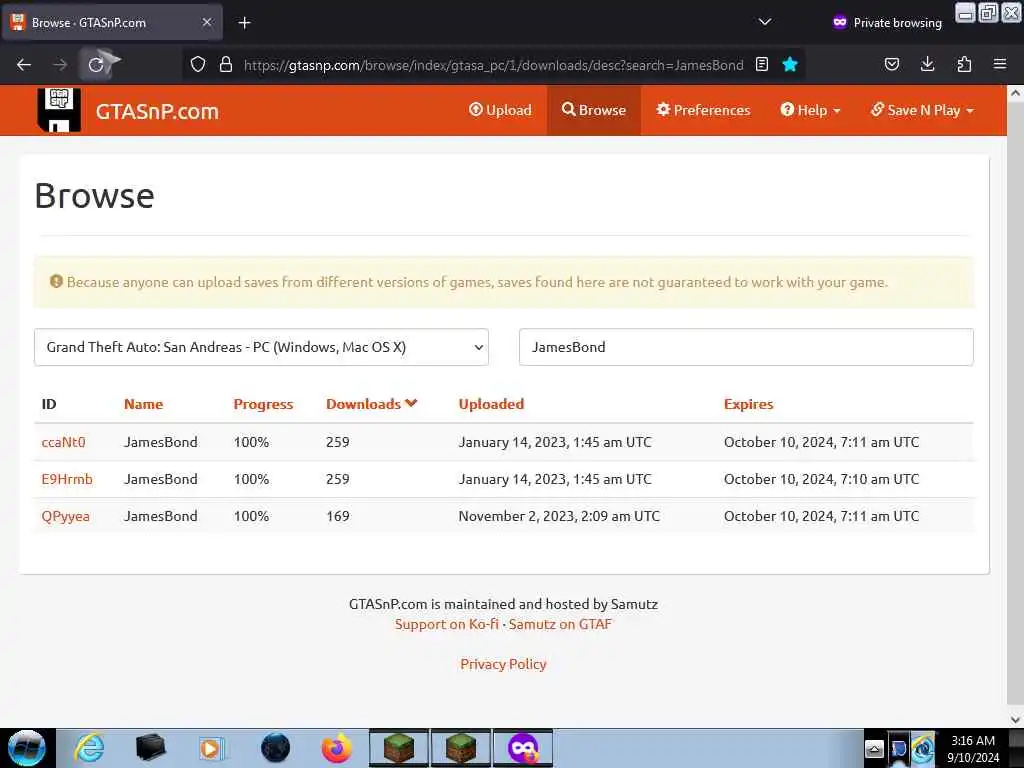Click November 2, 2023 upload date

point(559,517)
